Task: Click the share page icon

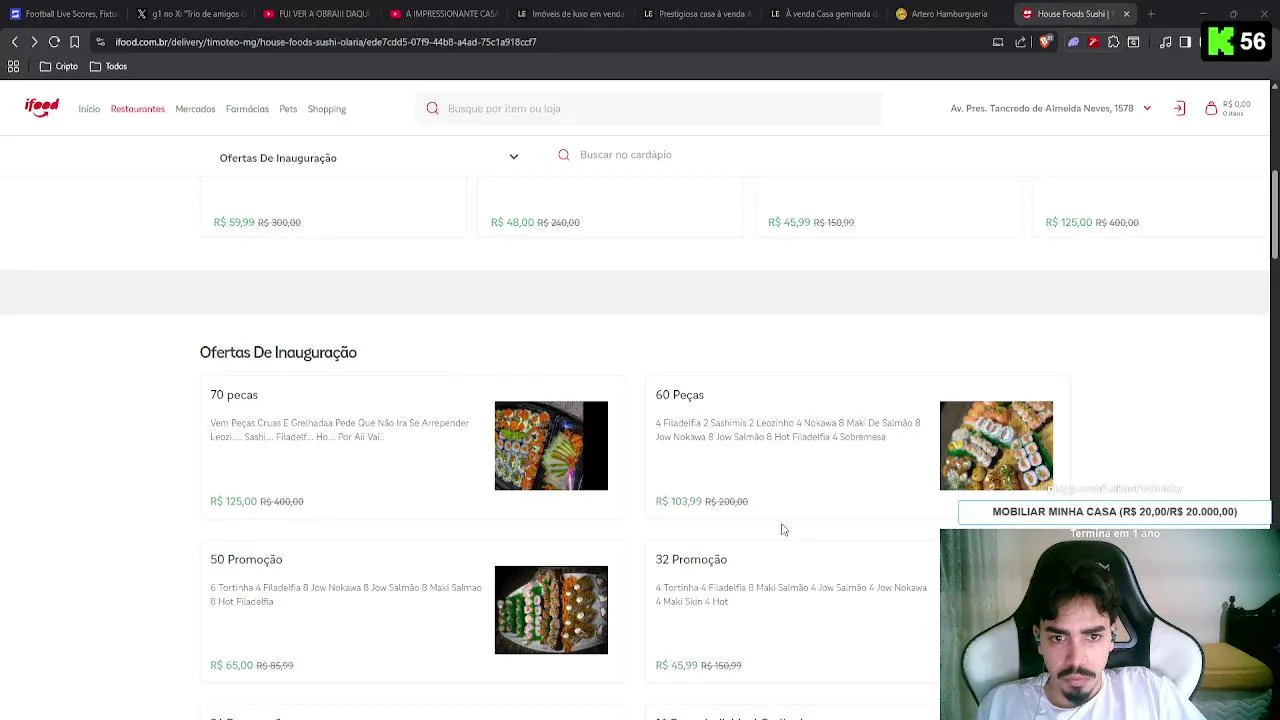Action: (1020, 42)
